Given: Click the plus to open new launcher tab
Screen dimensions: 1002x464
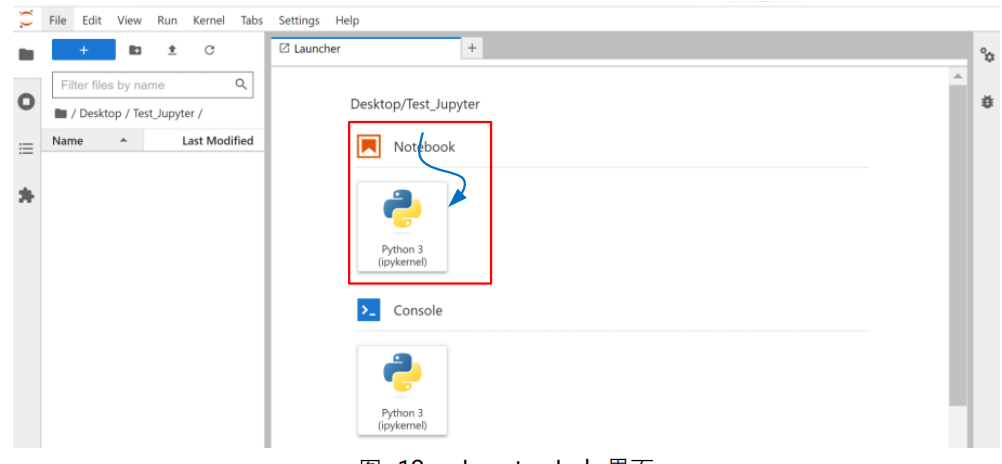Looking at the screenshot, I should [x=472, y=48].
